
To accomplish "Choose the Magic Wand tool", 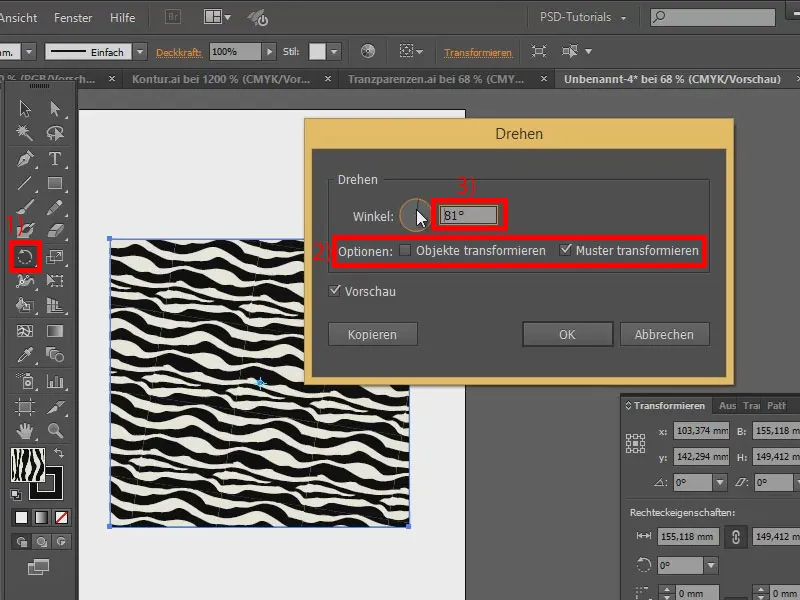I will click(24, 133).
